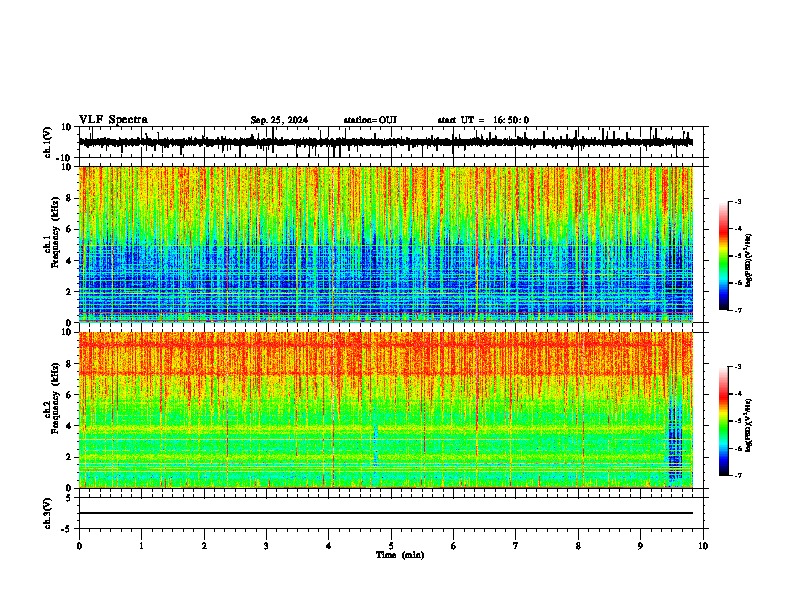Click the ch.1 (V) waveform trace
The image size is (792, 612).
386,142
